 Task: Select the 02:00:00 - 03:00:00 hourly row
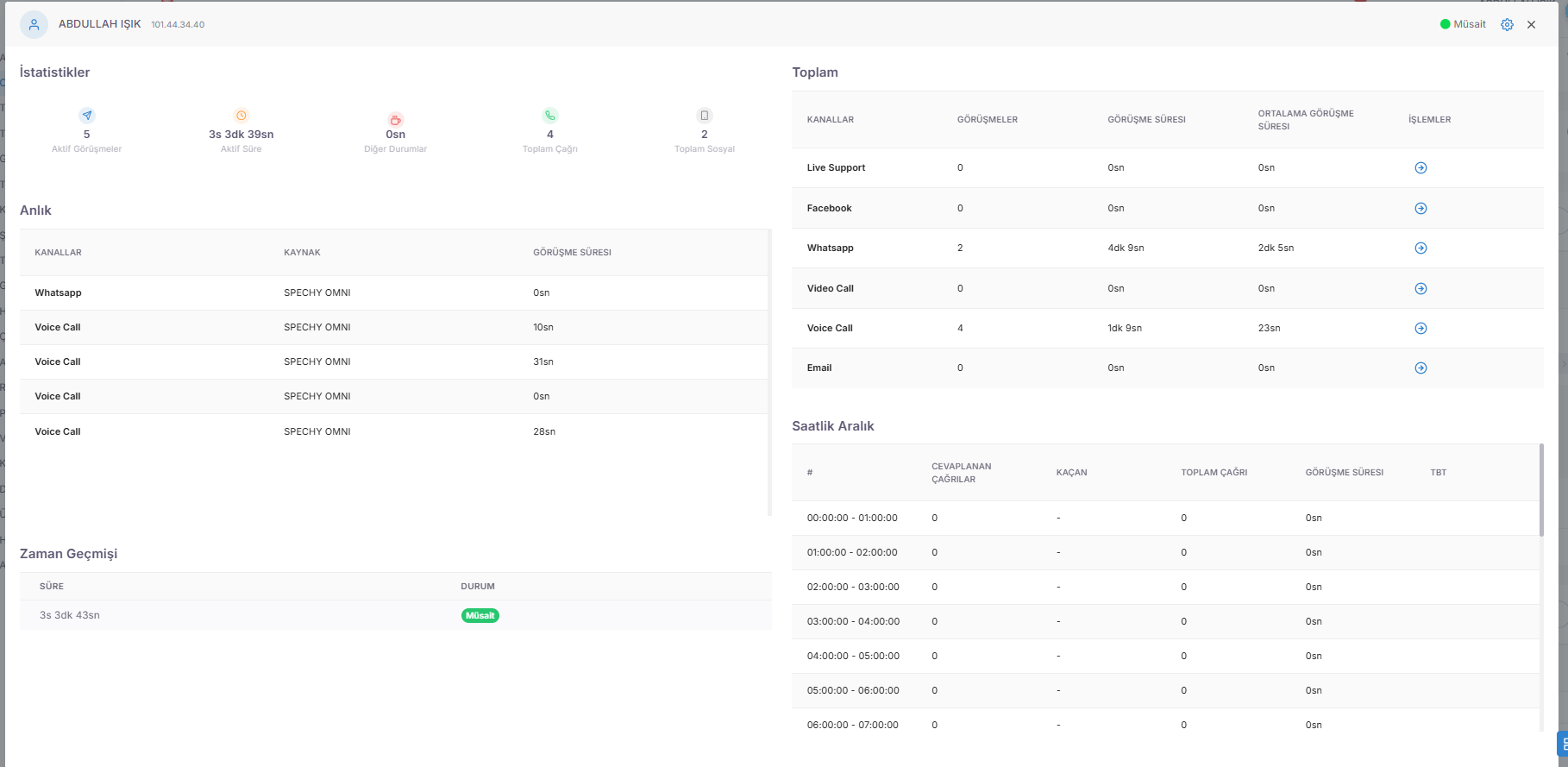pyautogui.click(x=1165, y=587)
